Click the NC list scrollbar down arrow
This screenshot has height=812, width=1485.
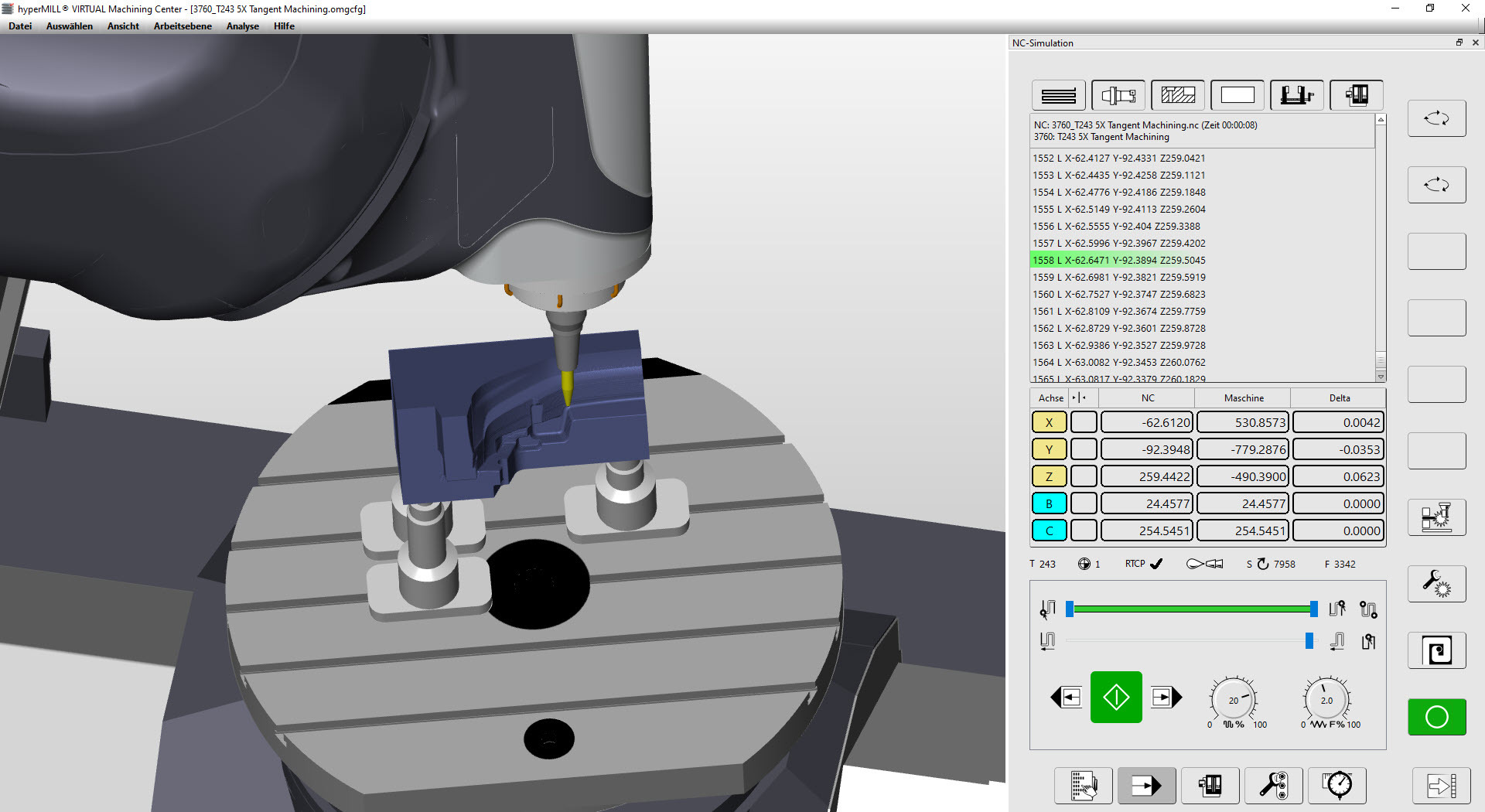(x=1381, y=377)
